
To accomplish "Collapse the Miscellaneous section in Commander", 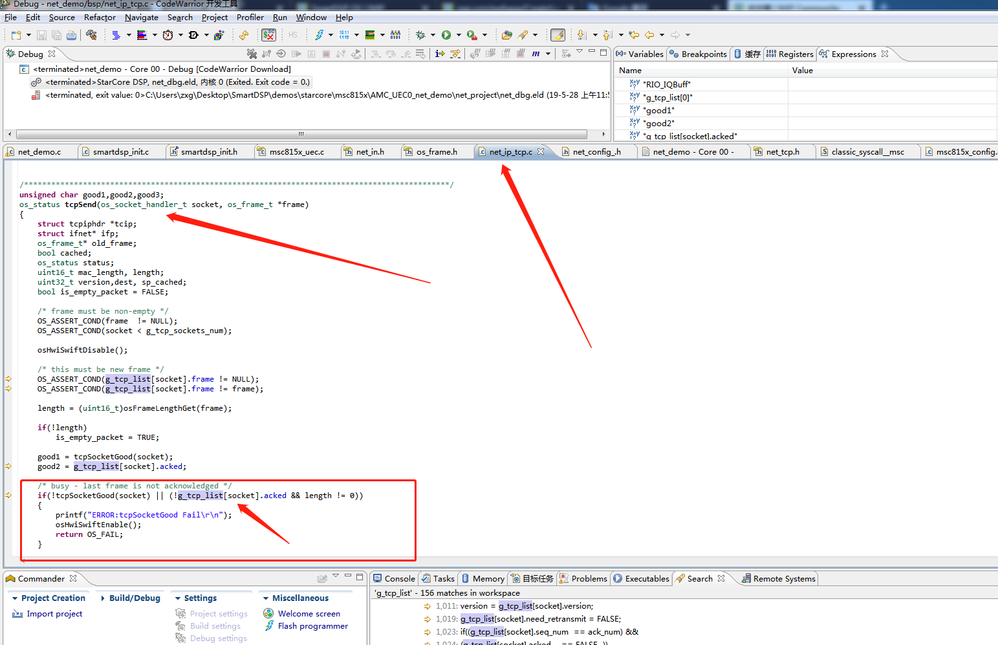I will point(265,598).
